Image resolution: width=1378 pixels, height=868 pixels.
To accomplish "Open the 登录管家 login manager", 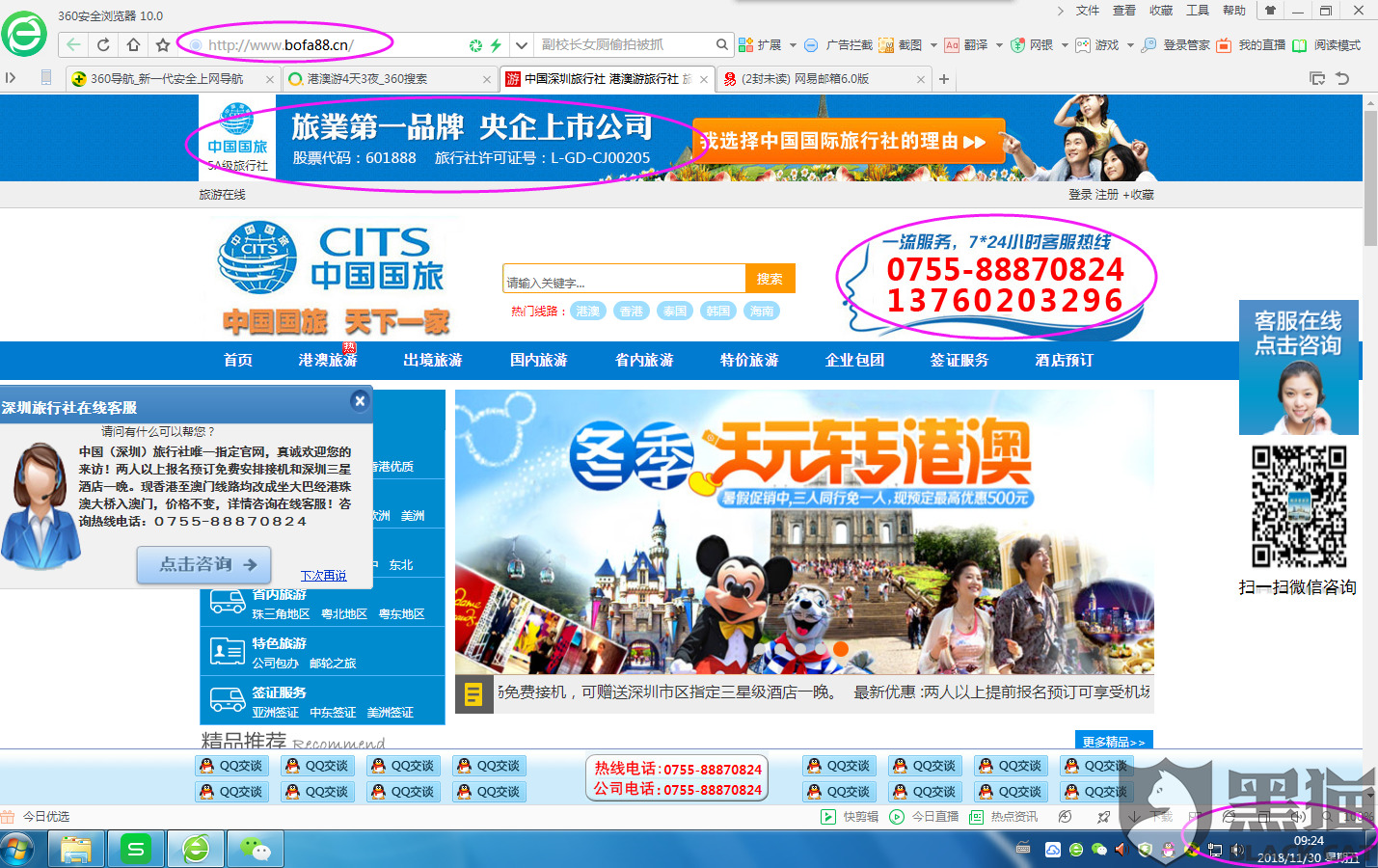I will (x=1175, y=45).
